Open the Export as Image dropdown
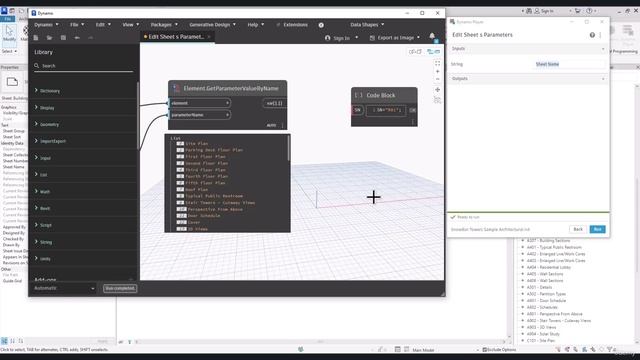Viewport: 640px width, 360px height. coord(395,38)
